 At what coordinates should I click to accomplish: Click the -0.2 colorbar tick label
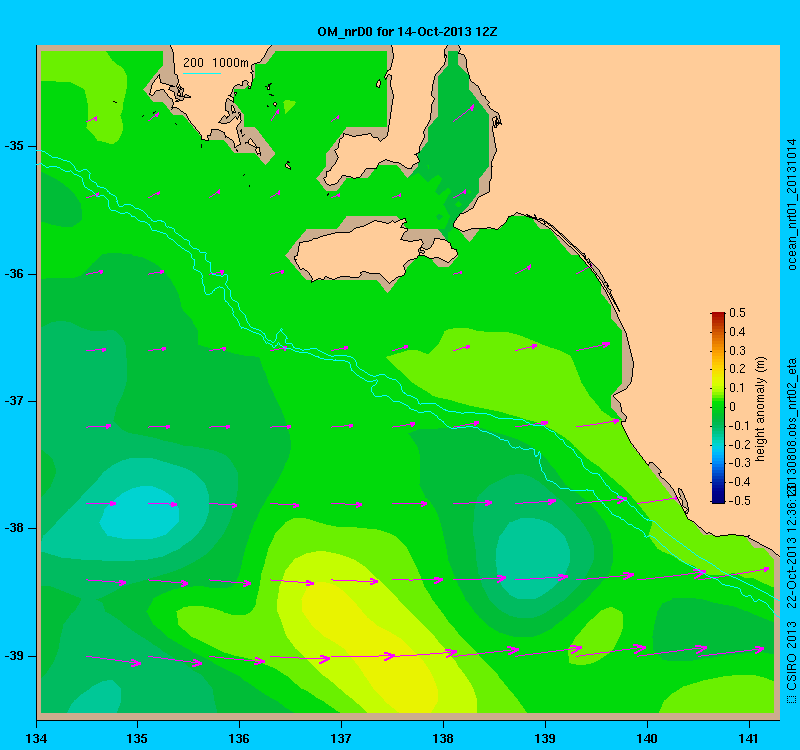click(739, 444)
